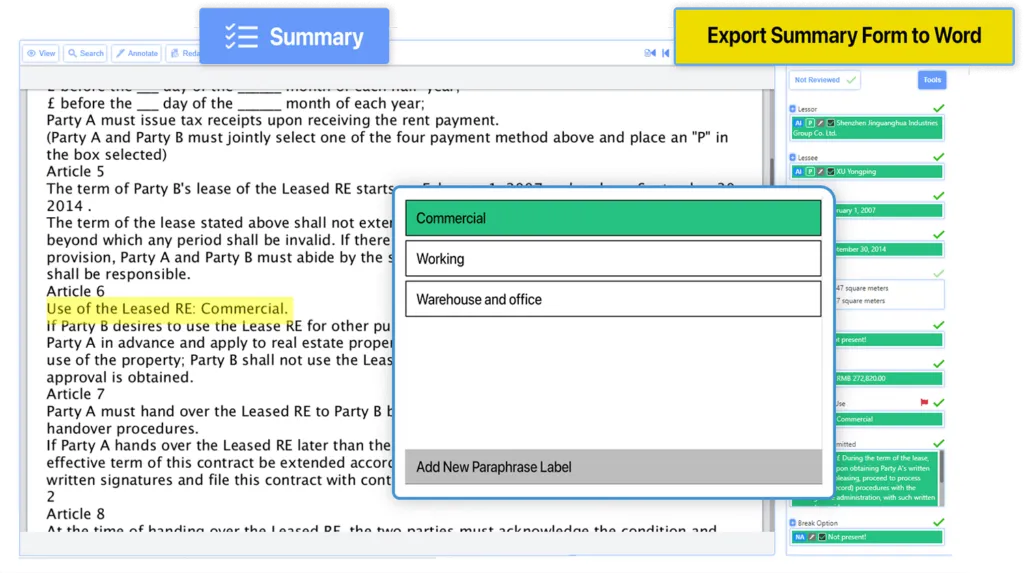
Task: Click the P paraphrase icon in Lessor field
Action: (810, 123)
